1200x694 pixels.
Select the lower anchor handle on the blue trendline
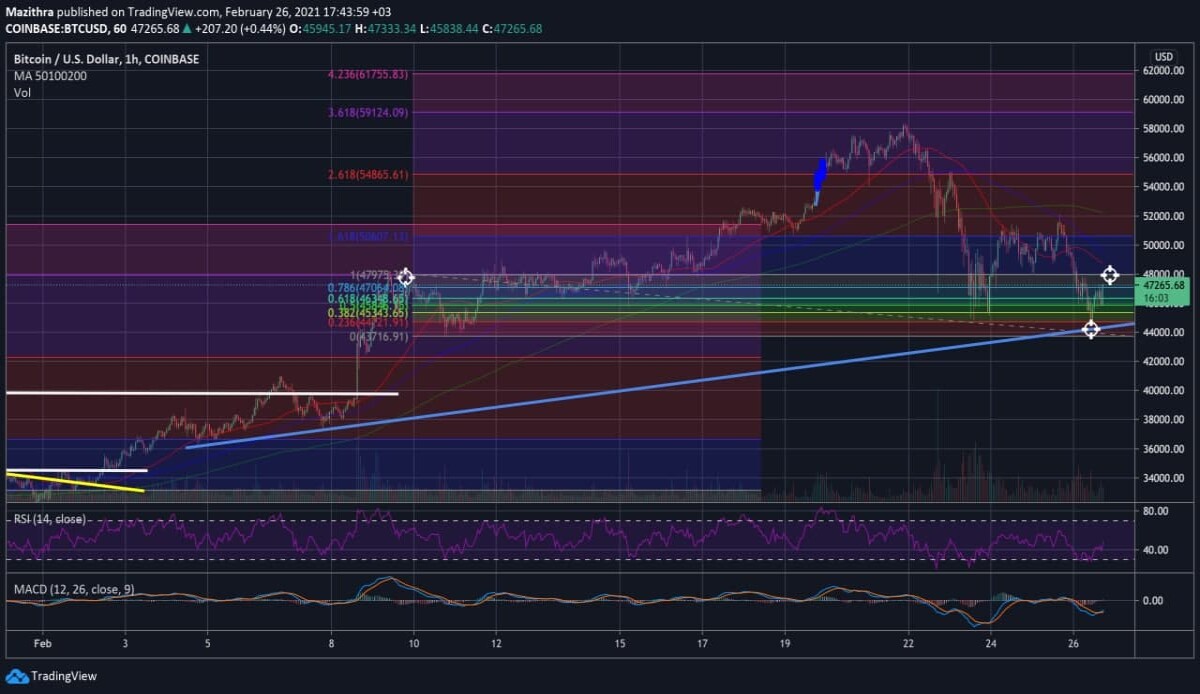click(x=1091, y=329)
